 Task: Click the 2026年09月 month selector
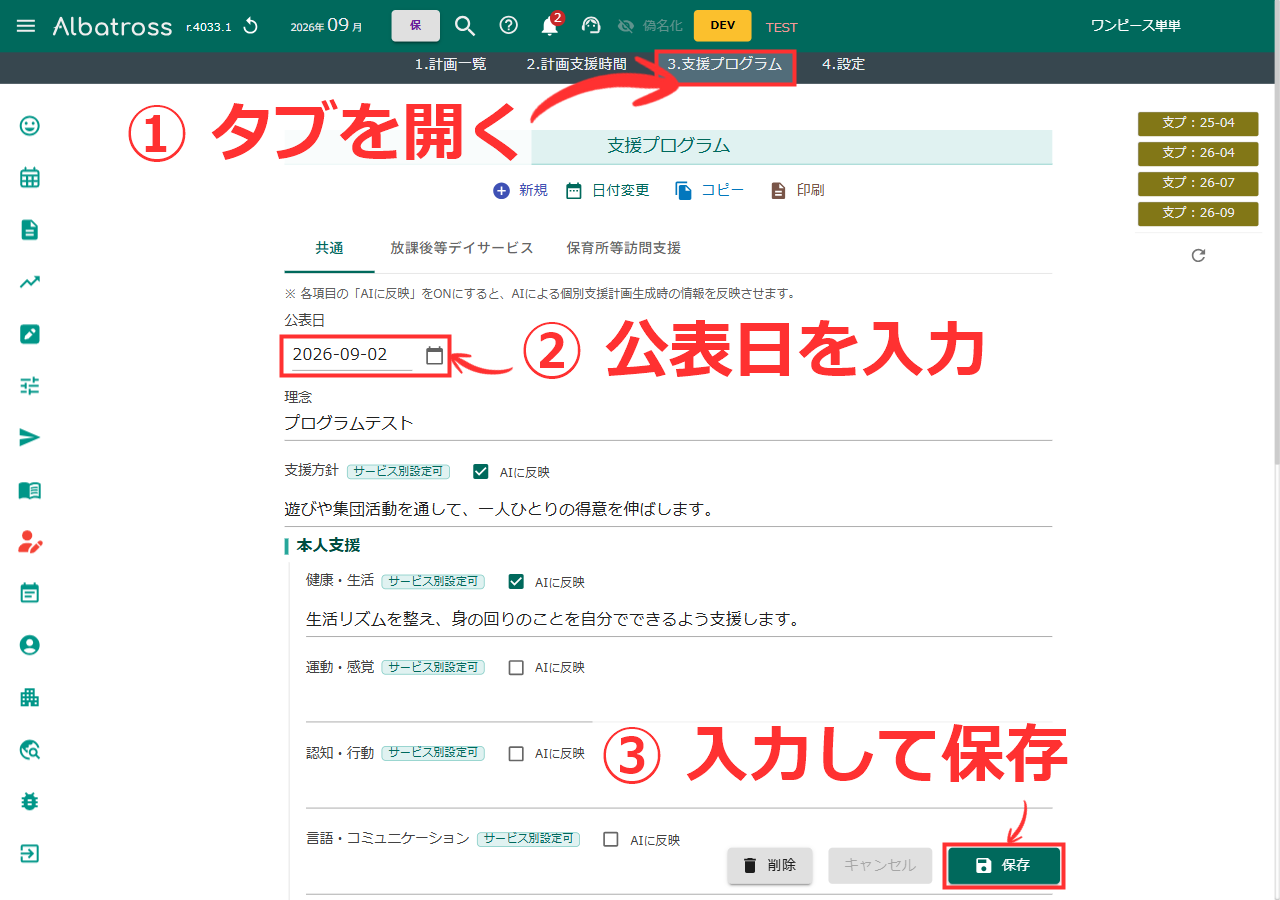coord(326,26)
